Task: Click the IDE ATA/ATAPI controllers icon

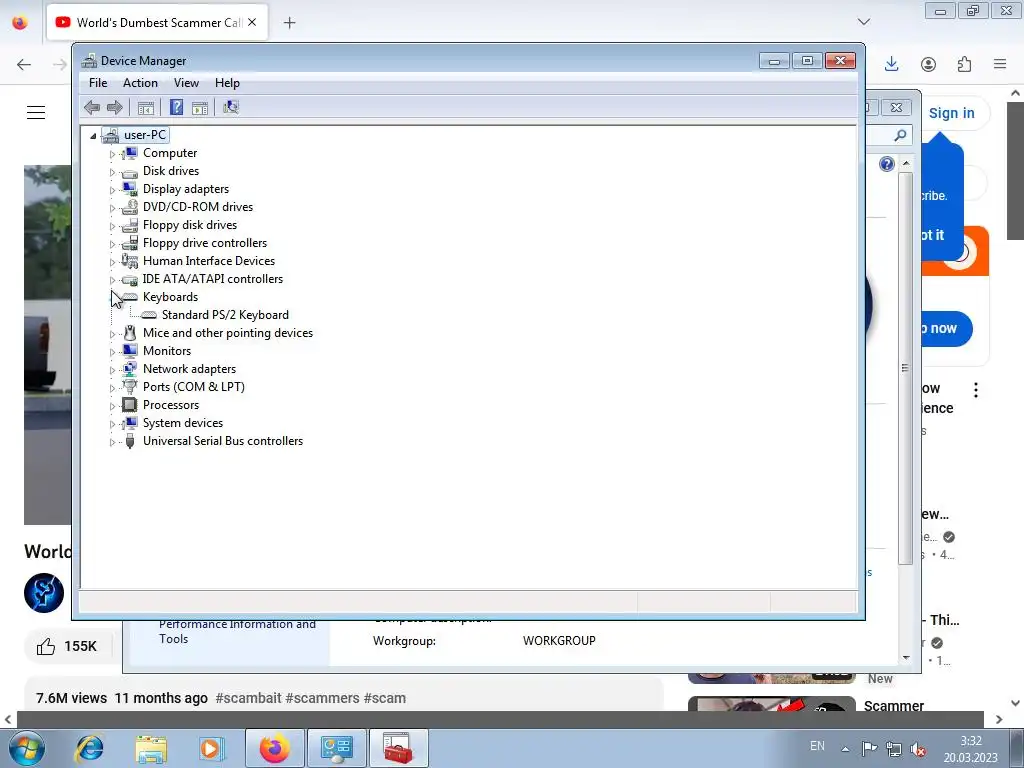Action: pyautogui.click(x=130, y=280)
